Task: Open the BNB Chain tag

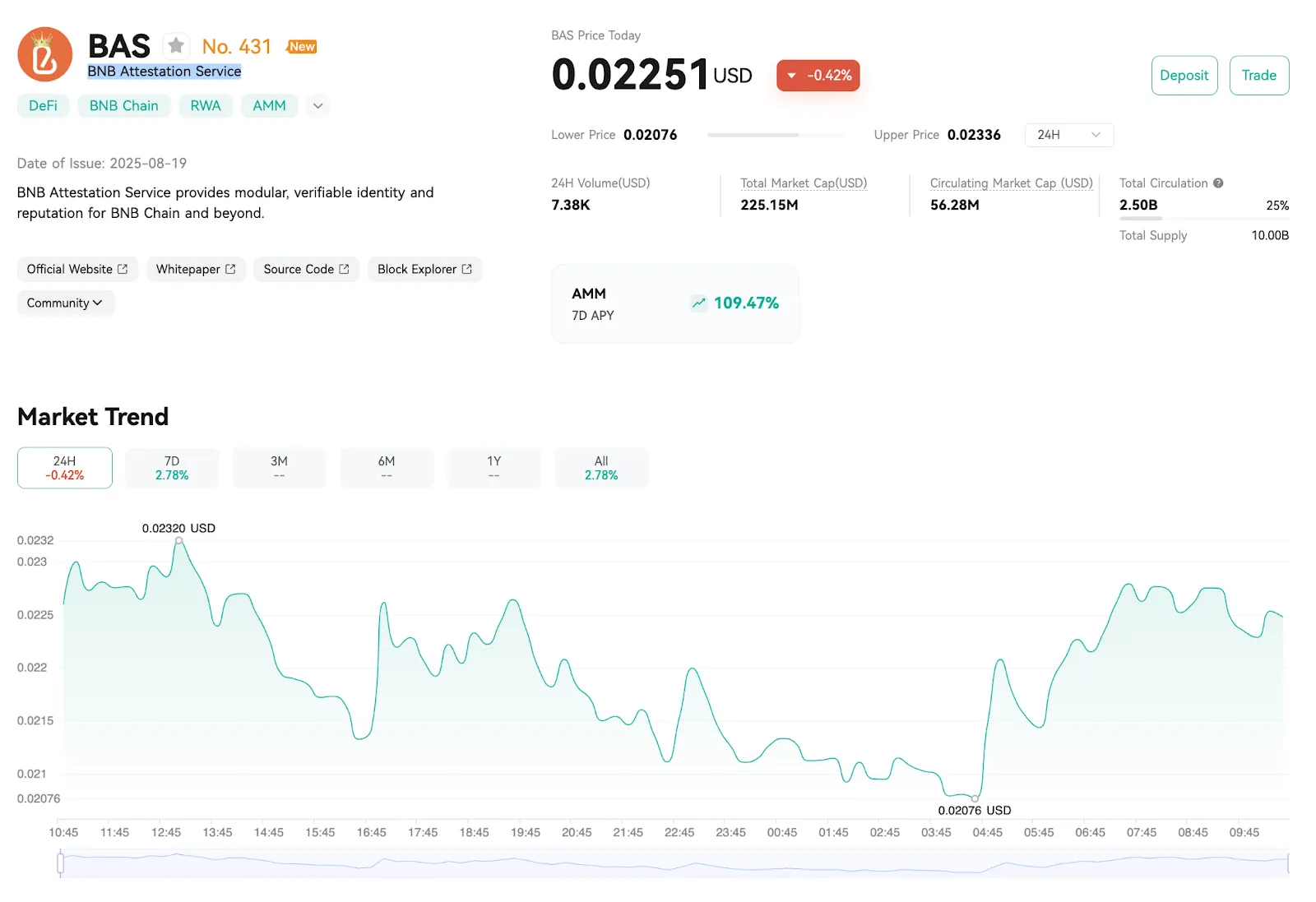Action: pos(124,106)
